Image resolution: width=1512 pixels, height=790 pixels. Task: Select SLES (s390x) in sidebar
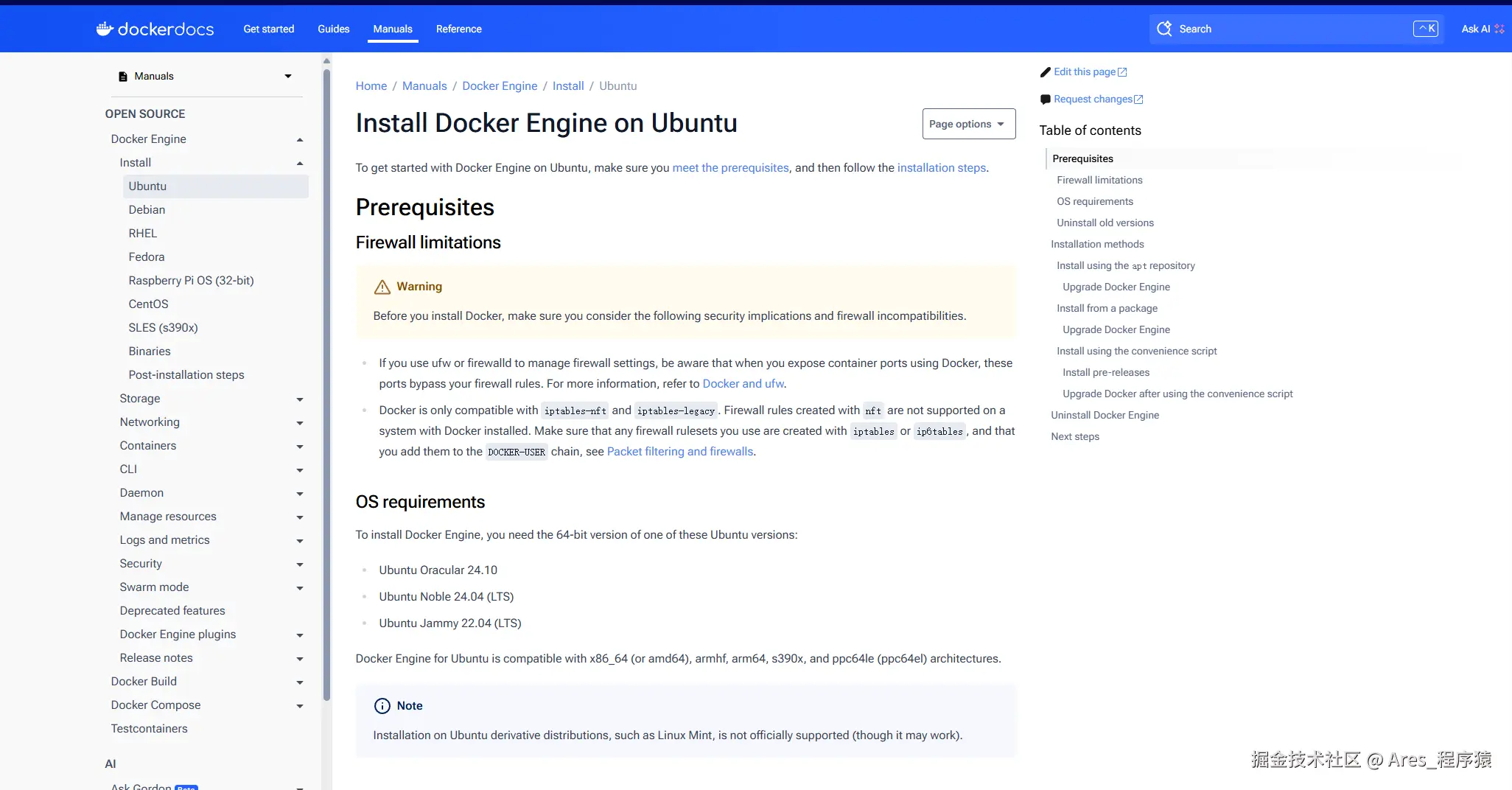[163, 328]
